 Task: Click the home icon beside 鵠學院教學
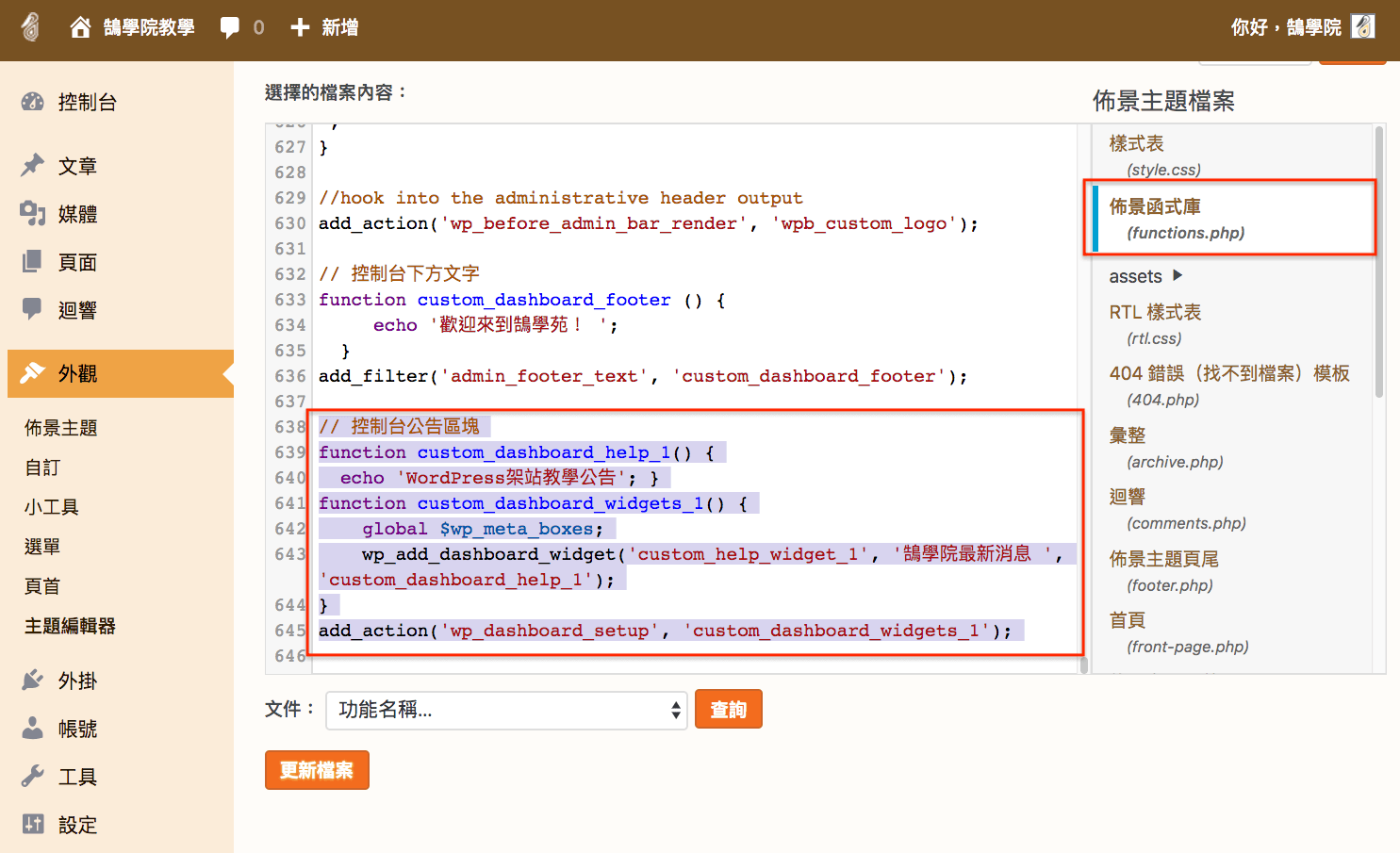point(81,27)
